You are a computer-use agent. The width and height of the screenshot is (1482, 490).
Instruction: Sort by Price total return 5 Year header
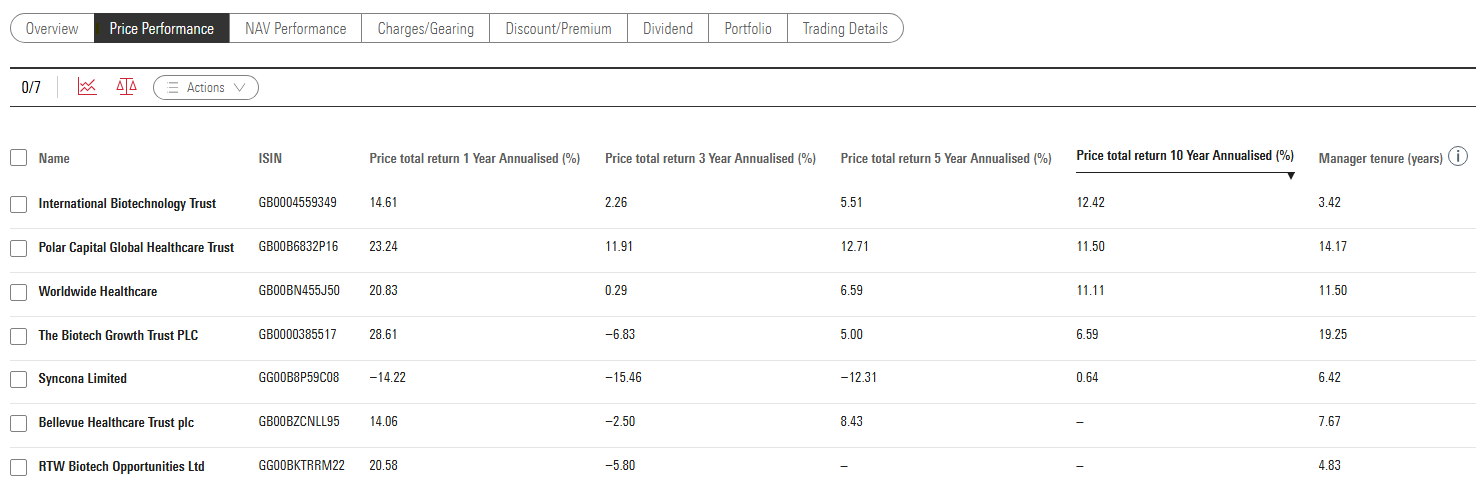coord(946,158)
